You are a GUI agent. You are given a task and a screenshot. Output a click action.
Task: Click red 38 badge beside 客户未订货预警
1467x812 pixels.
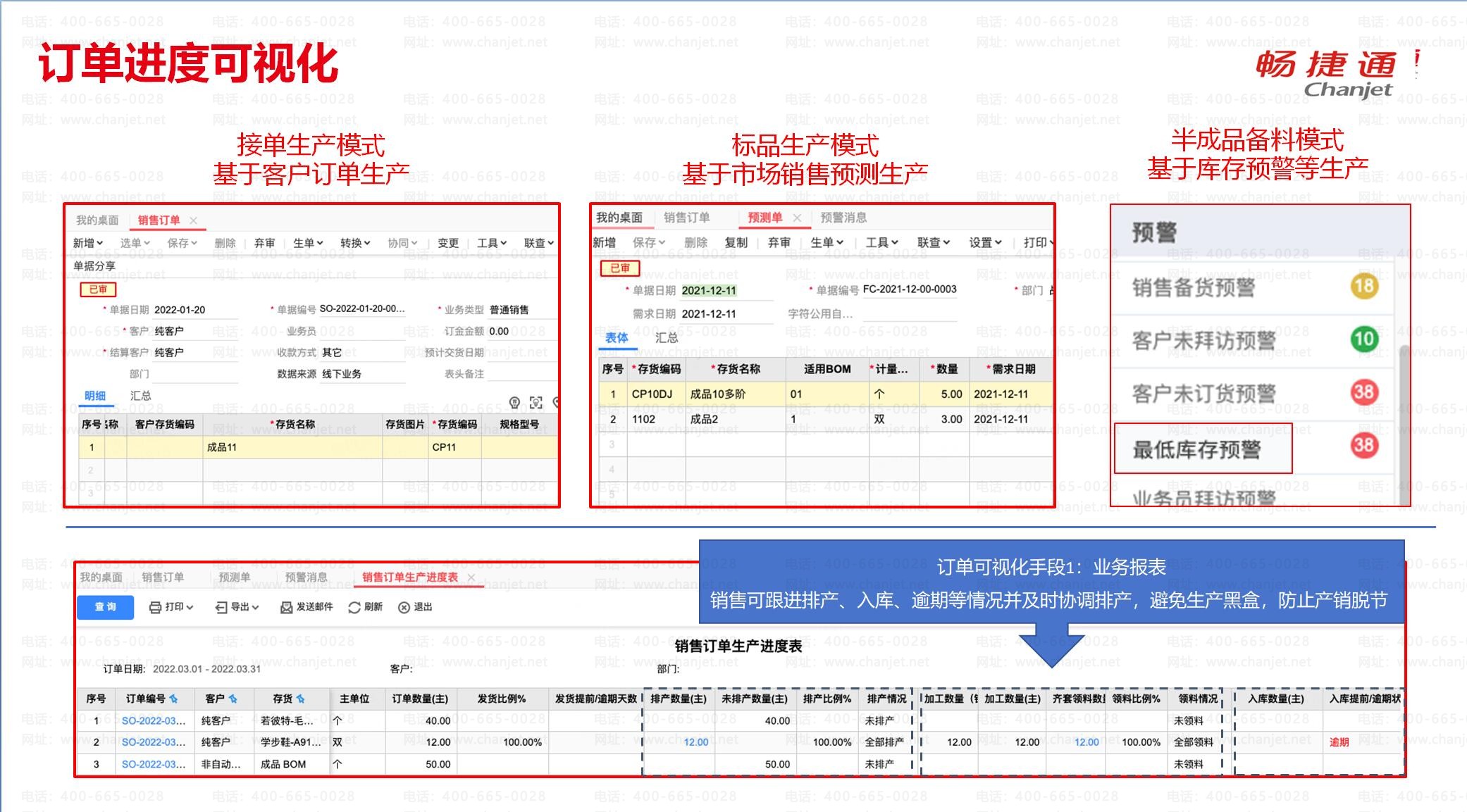[x=1364, y=392]
